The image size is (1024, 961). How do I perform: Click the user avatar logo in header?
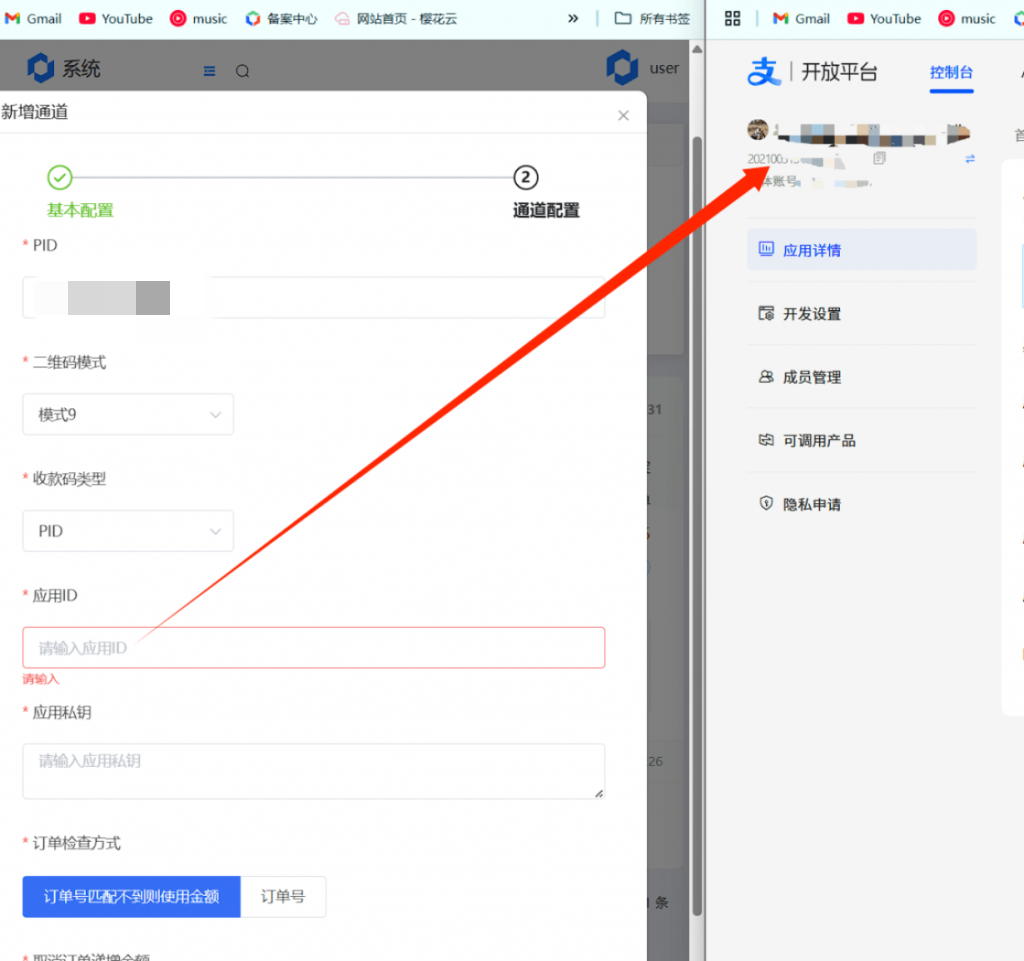622,68
